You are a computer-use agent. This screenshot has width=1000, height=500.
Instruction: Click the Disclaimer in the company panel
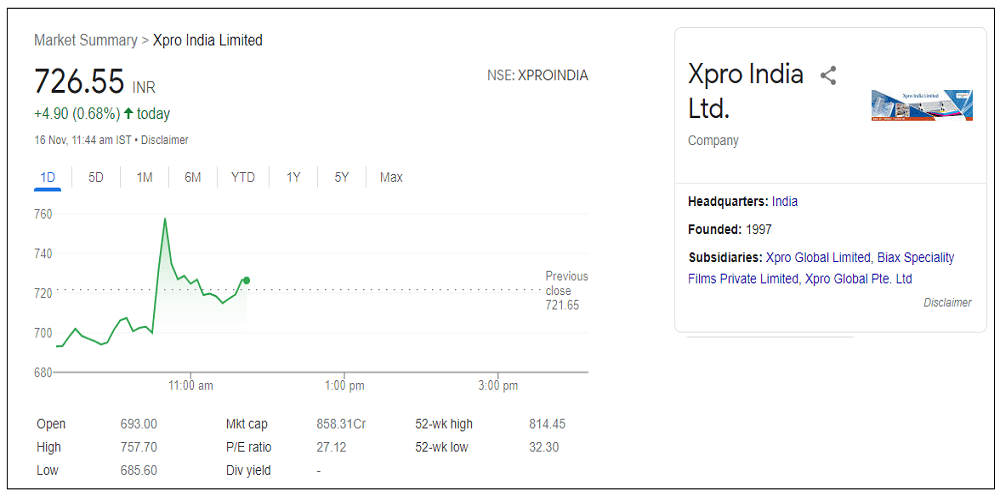pyautogui.click(x=947, y=303)
